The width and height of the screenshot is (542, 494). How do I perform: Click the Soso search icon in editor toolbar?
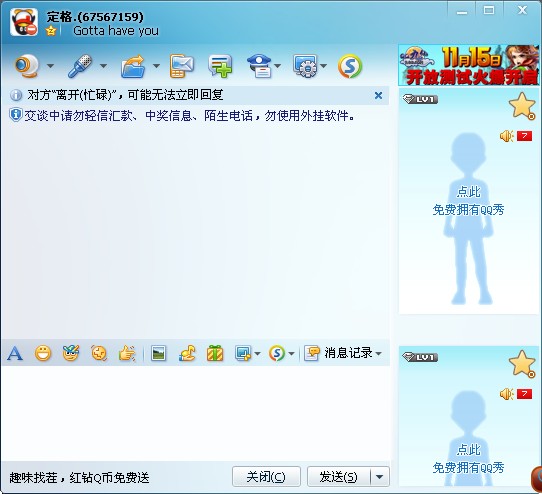point(277,353)
